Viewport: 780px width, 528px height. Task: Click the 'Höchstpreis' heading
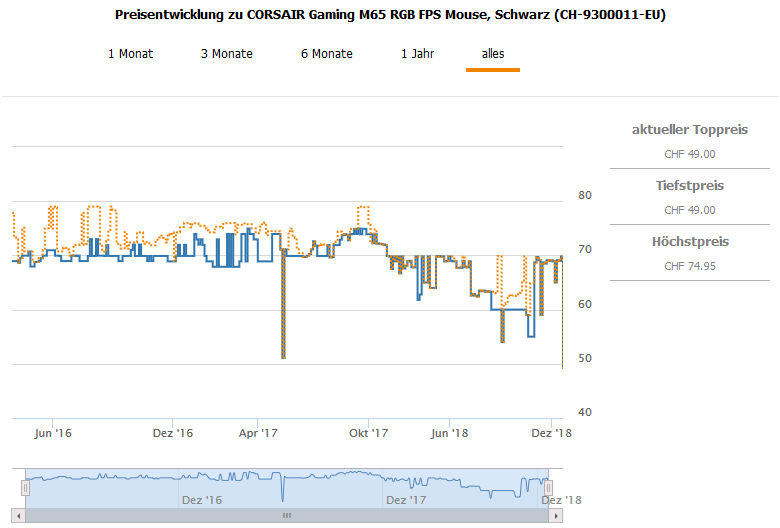(690, 242)
